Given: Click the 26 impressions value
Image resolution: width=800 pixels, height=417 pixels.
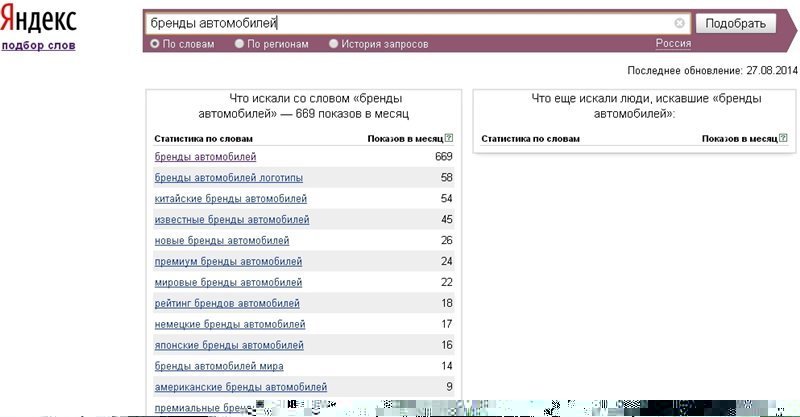Looking at the screenshot, I should click(x=447, y=240).
